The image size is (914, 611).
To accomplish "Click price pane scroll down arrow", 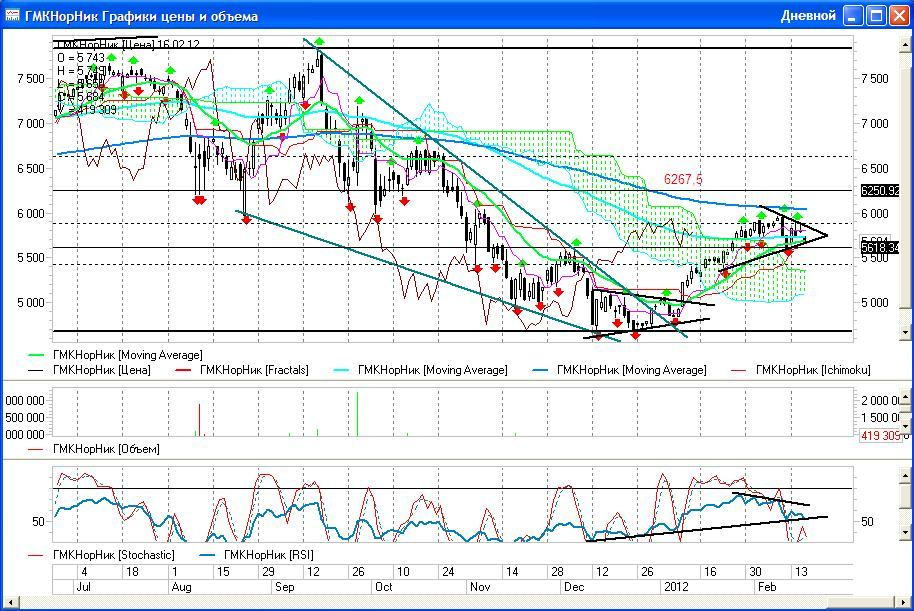I will [x=906, y=332].
